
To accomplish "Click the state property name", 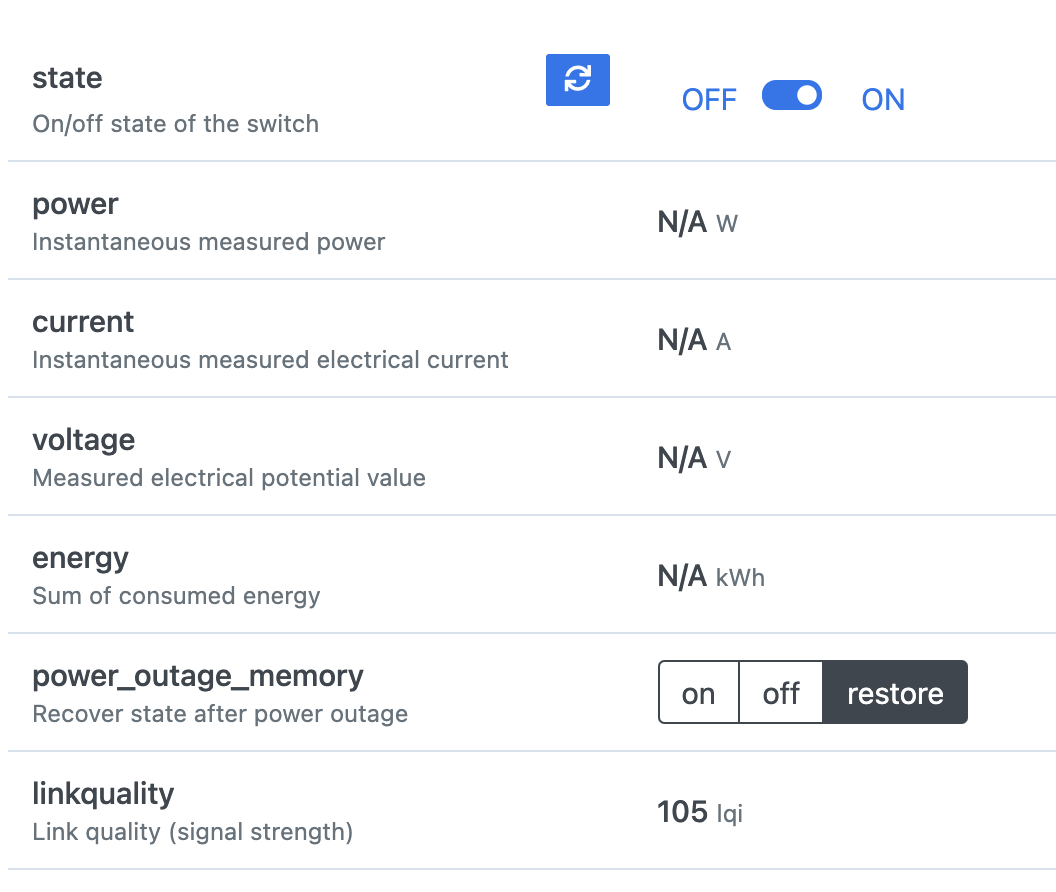I will point(67,78).
